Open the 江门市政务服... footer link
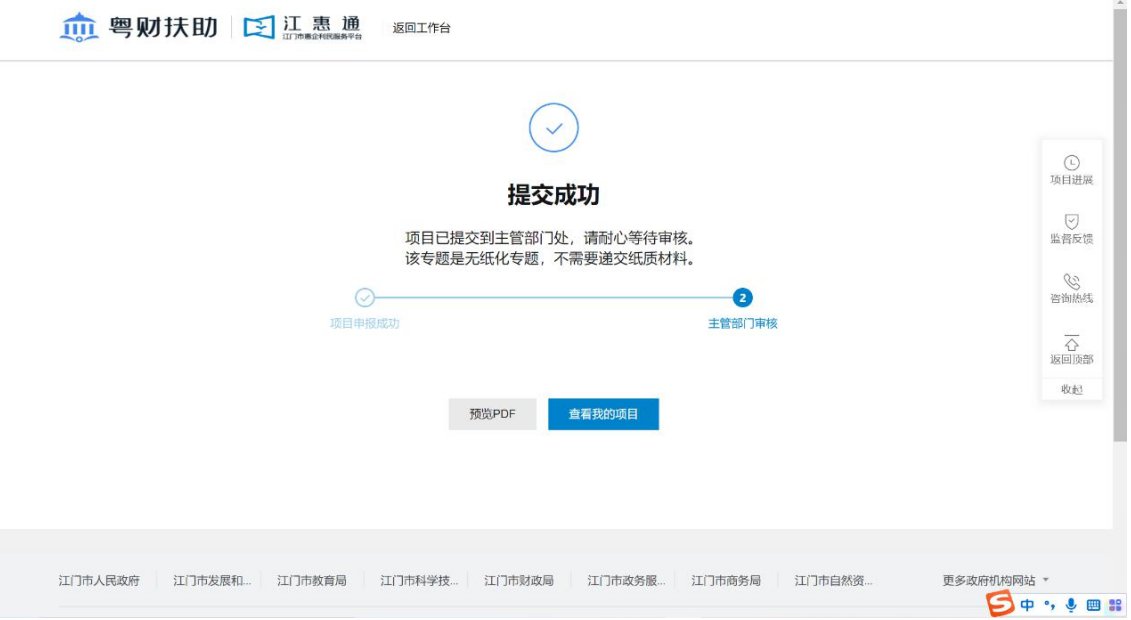The height and width of the screenshot is (620, 1131). tap(628, 582)
